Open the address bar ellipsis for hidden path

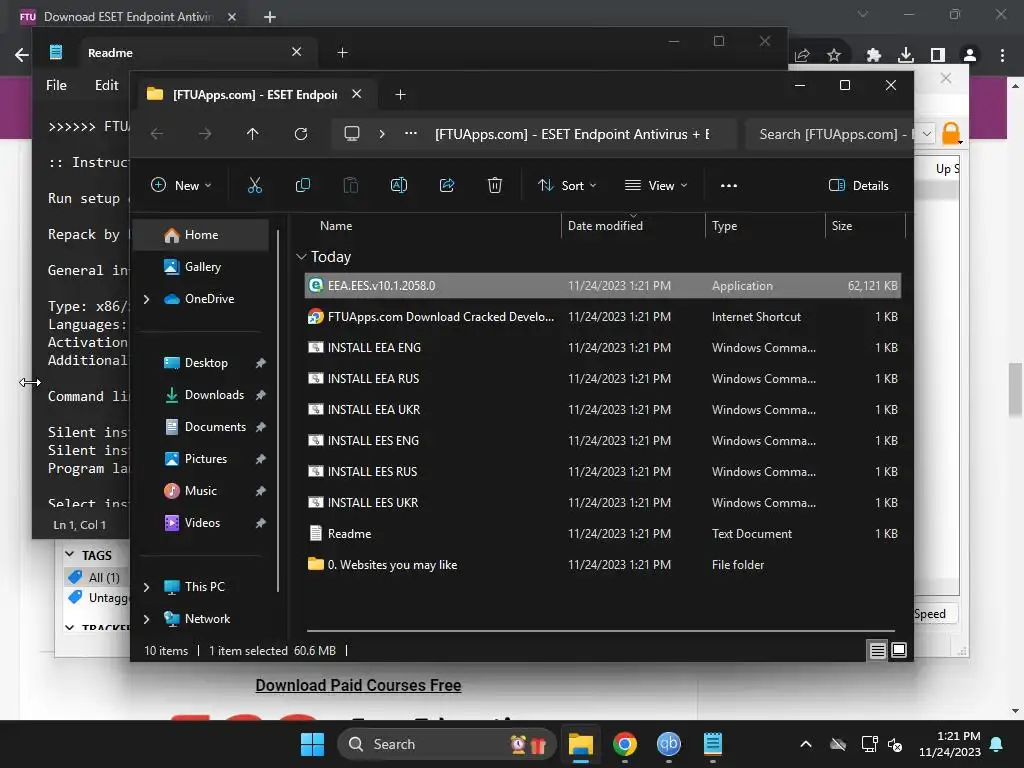tap(411, 134)
